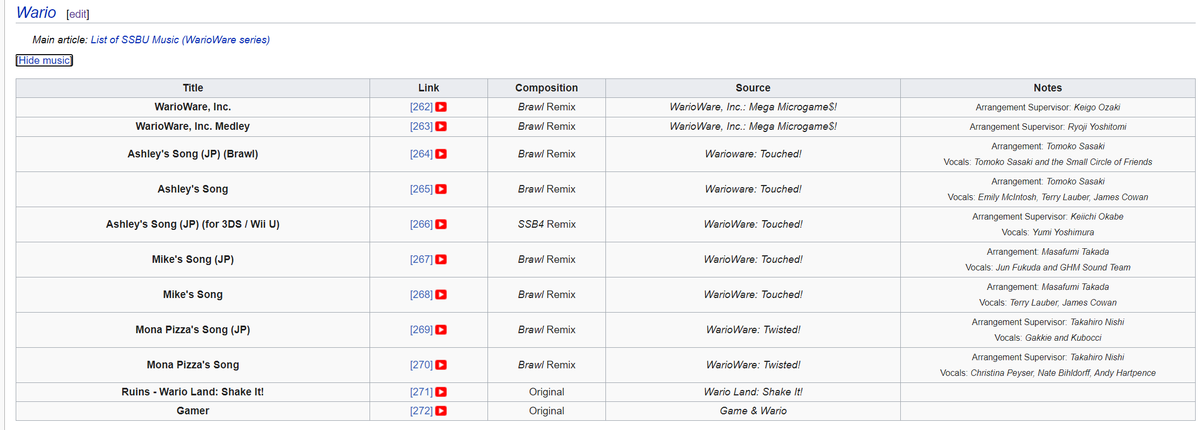Screen dimensions: 1200x430
Task: Click Vocals: Gakkie and Kubocci note
Action: click(x=1048, y=338)
